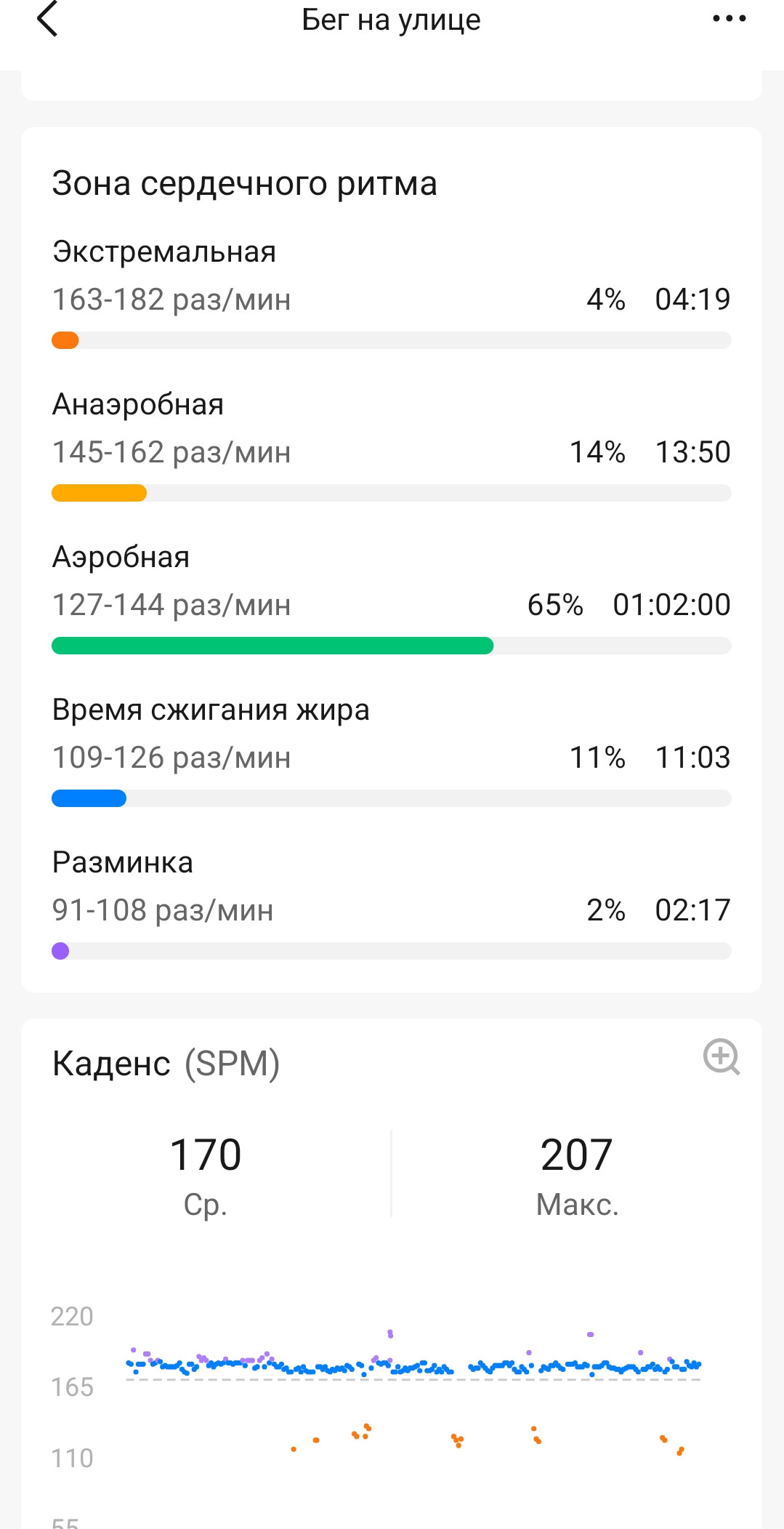Tap the 'Каденс (SPM)' chart heading
The width and height of the screenshot is (784, 1529).
click(166, 1064)
